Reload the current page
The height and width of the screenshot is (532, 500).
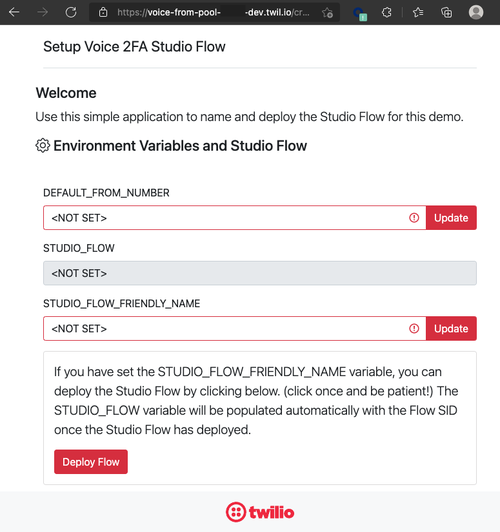(71, 13)
